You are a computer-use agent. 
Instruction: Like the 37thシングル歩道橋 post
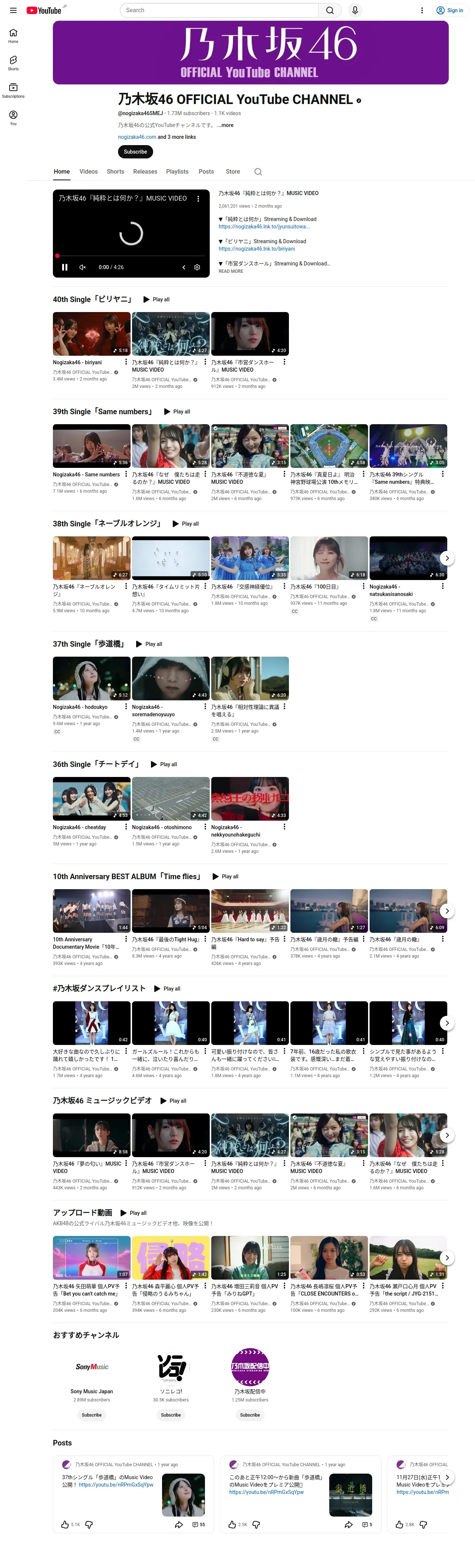pyautogui.click(x=65, y=1524)
